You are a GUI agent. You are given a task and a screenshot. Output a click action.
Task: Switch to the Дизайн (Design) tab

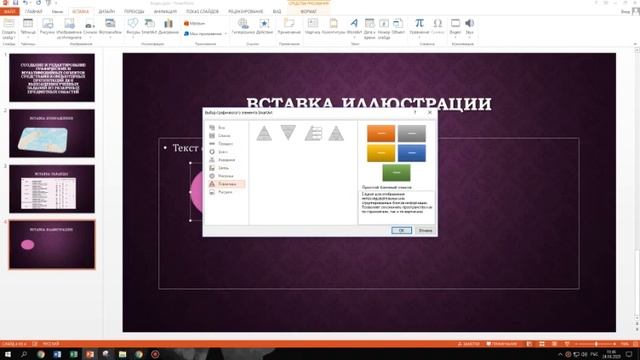tap(107, 11)
